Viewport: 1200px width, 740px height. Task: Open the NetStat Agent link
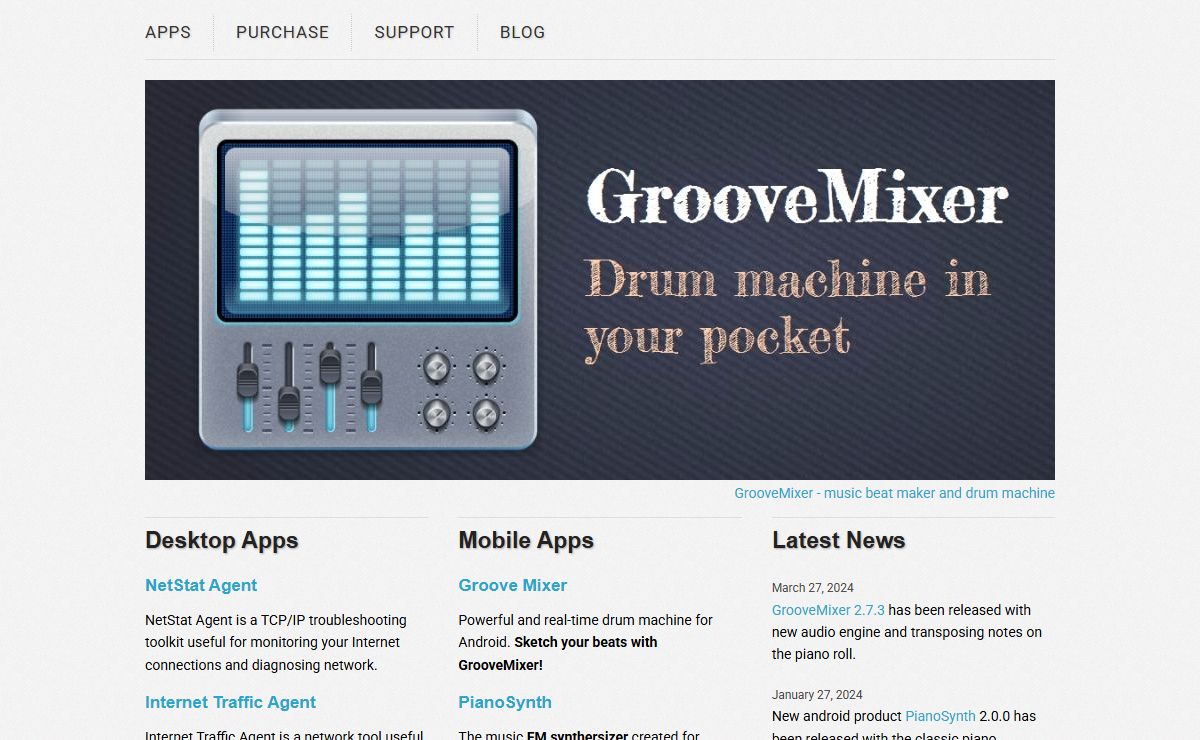click(x=201, y=585)
